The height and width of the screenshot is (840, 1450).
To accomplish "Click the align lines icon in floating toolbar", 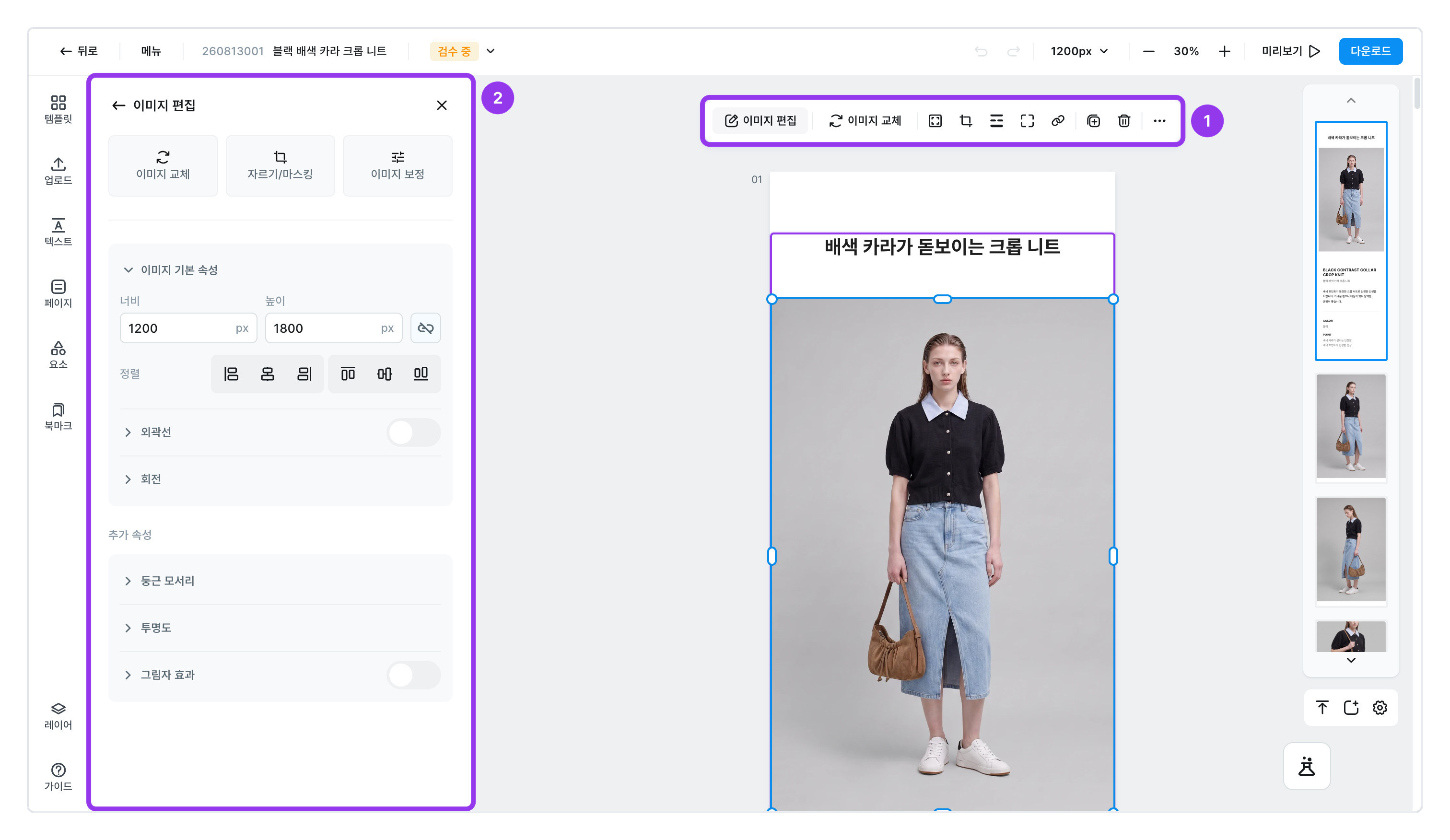I will coord(996,121).
